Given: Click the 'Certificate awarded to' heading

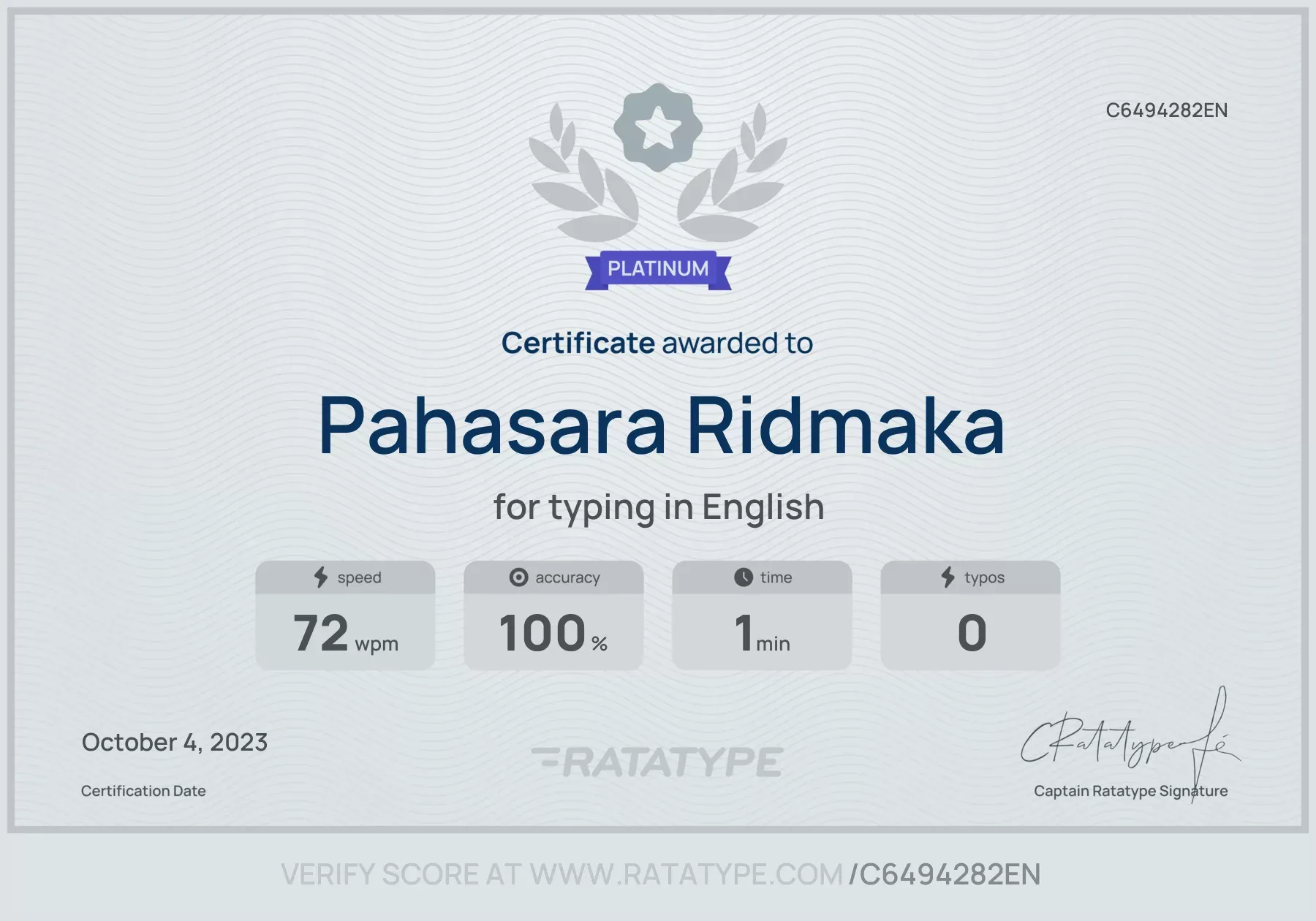Looking at the screenshot, I should click(x=657, y=343).
